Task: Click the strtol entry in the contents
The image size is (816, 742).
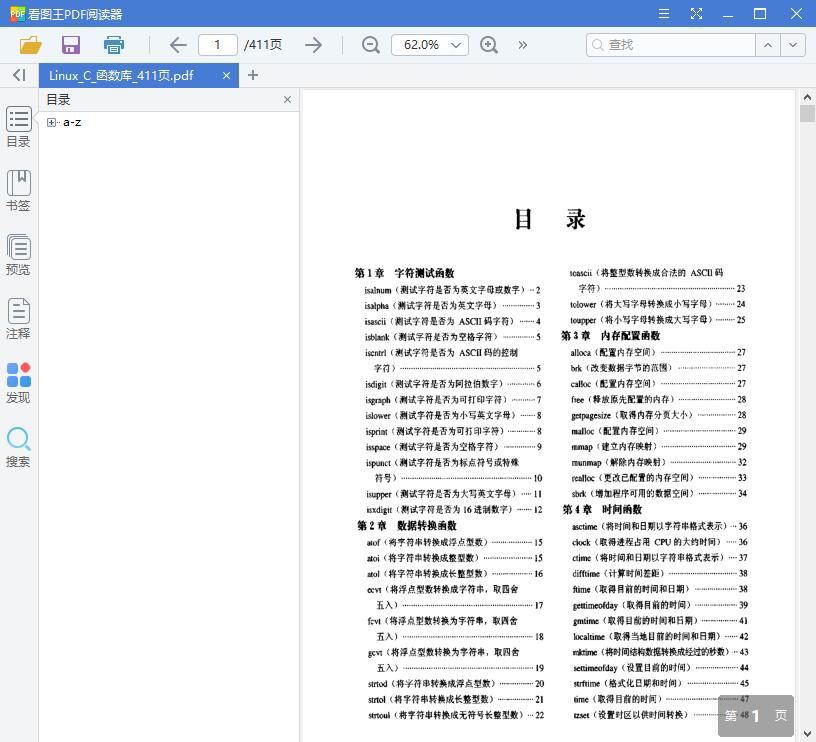Action: (456, 699)
